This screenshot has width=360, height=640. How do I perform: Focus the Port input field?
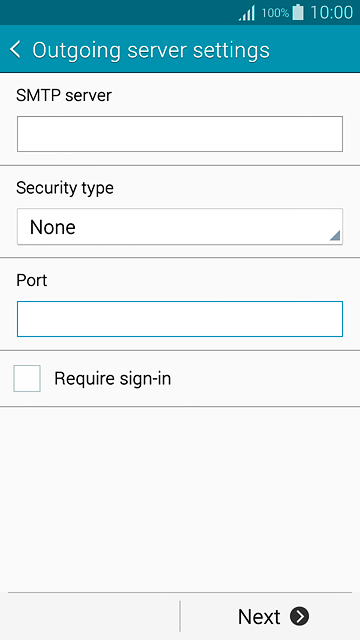click(180, 319)
